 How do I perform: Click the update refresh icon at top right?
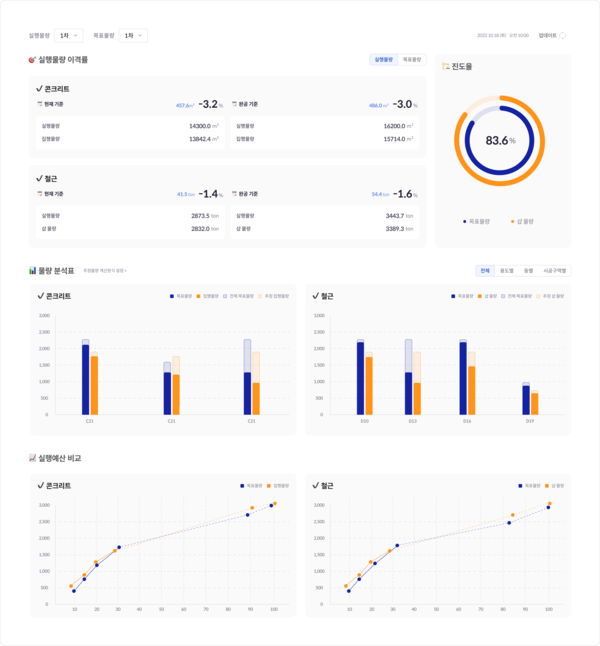(x=563, y=35)
